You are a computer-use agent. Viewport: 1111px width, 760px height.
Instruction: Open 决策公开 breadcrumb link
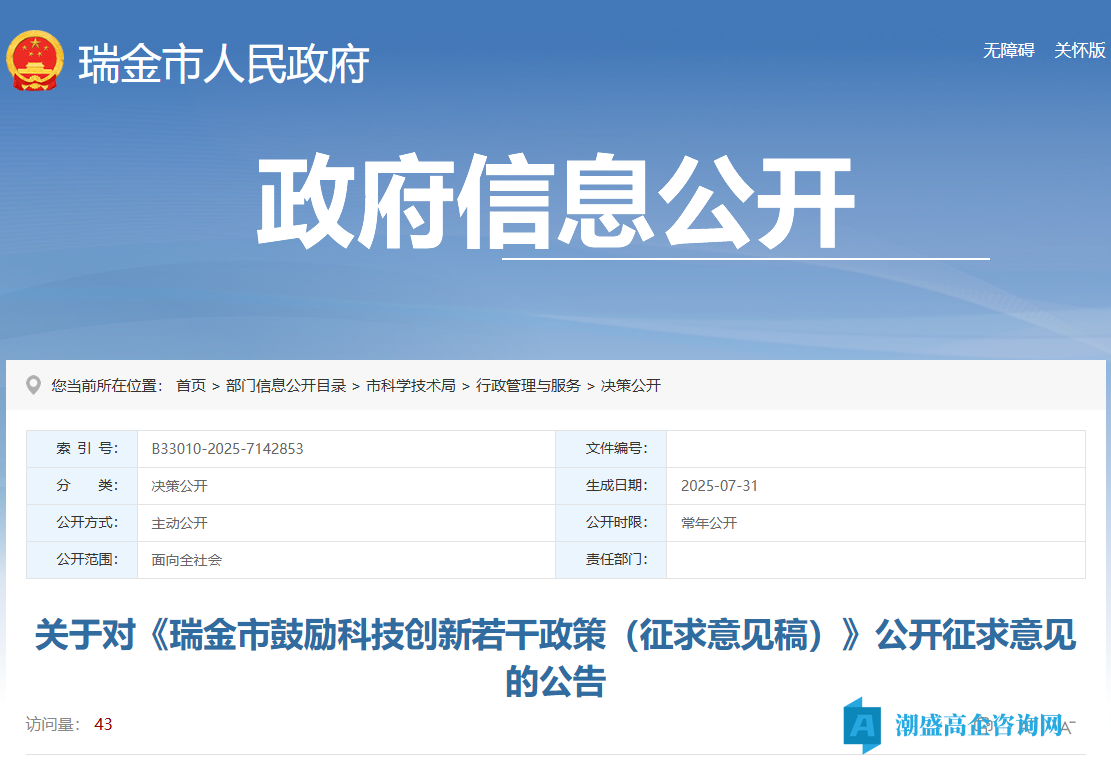click(x=631, y=385)
